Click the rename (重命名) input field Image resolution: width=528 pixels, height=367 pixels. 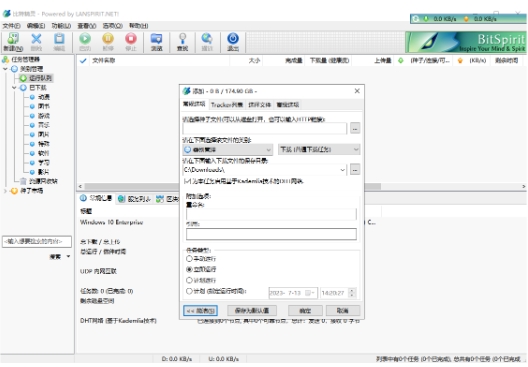click(x=271, y=214)
